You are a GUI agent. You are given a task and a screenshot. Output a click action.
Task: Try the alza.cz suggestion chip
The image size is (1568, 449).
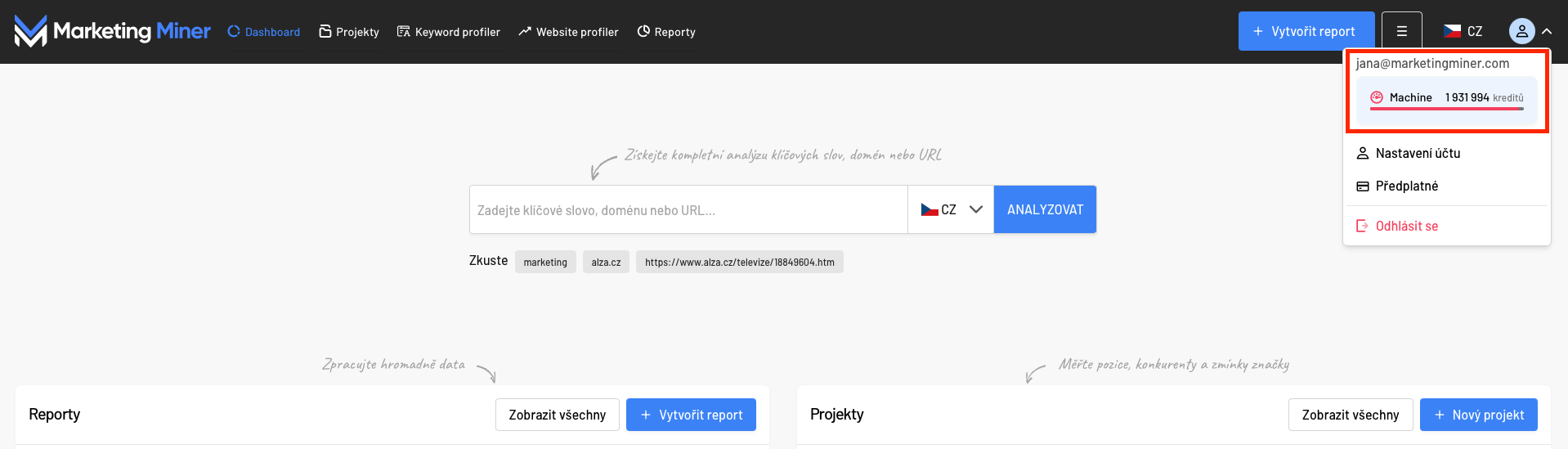click(x=606, y=262)
